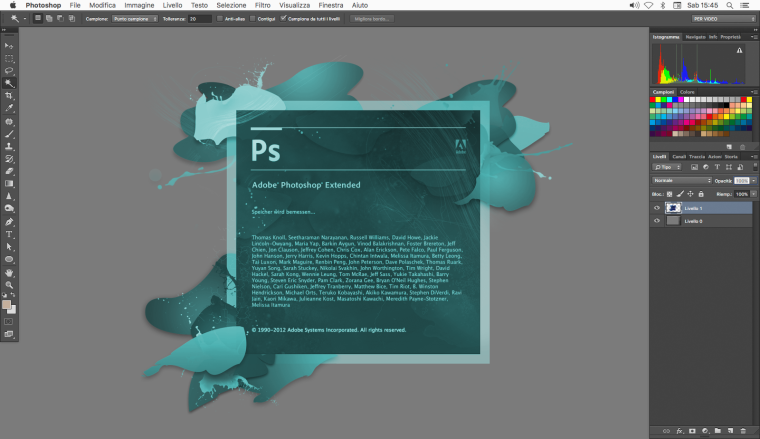This screenshot has height=439, width=760.
Task: Select the Hand tool
Action: [x=9, y=273]
